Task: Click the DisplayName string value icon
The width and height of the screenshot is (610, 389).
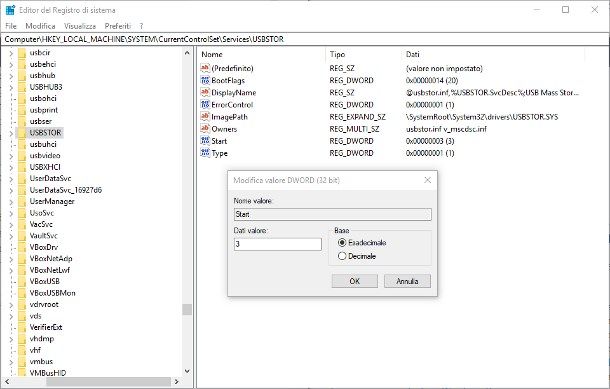Action: click(x=205, y=92)
